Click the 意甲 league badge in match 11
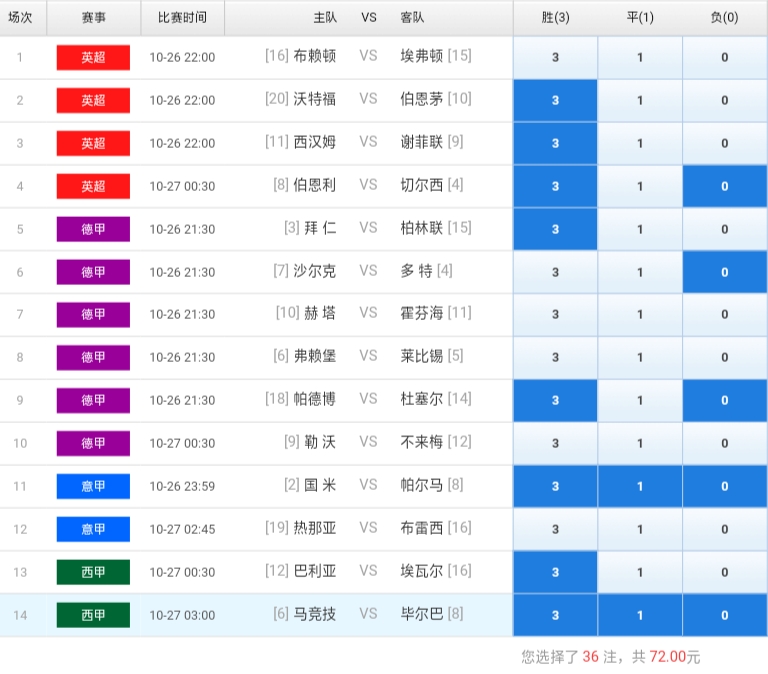The width and height of the screenshot is (768, 674). coord(93,486)
